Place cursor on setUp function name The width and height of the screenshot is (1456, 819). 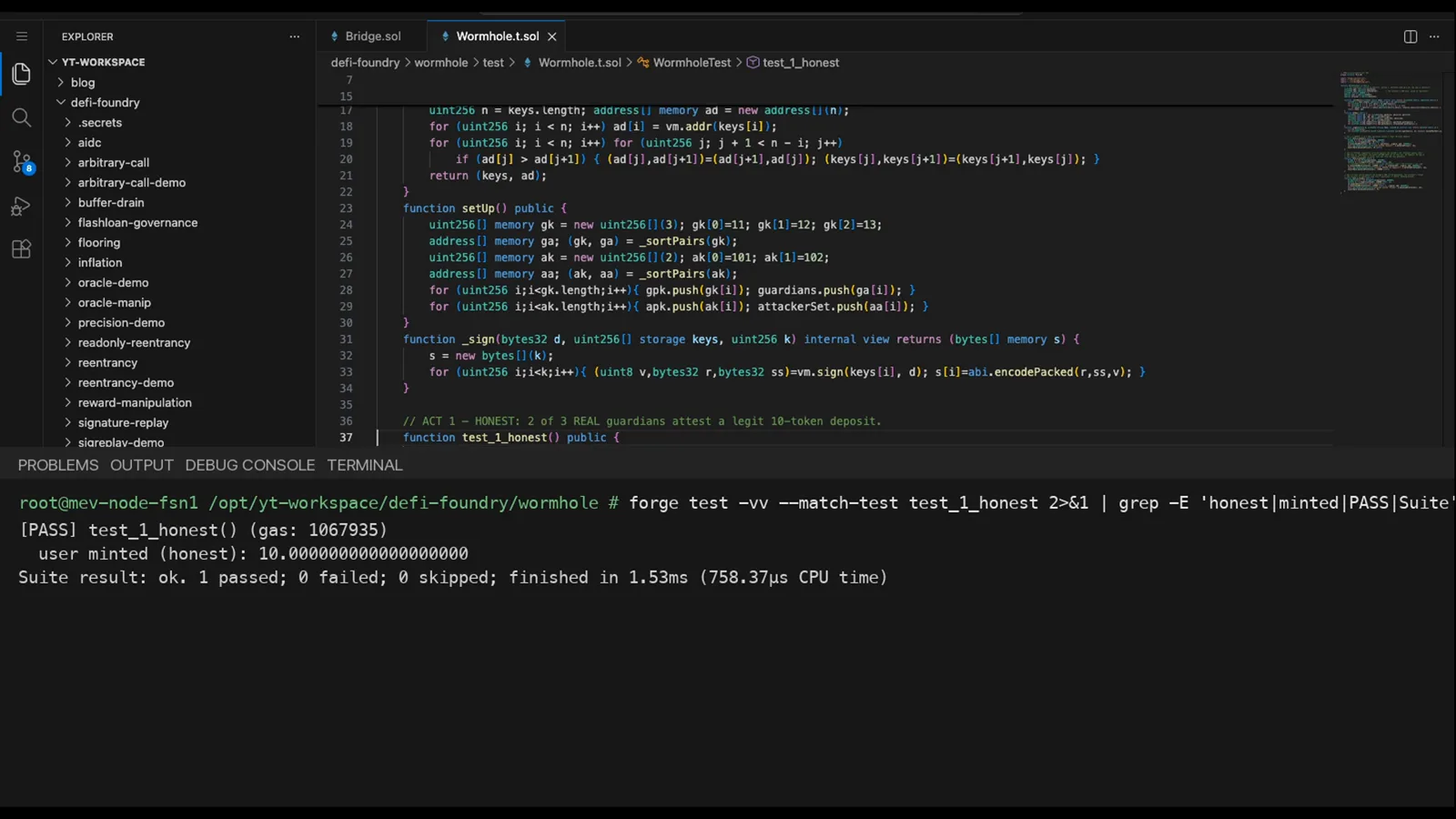pyautogui.click(x=478, y=208)
